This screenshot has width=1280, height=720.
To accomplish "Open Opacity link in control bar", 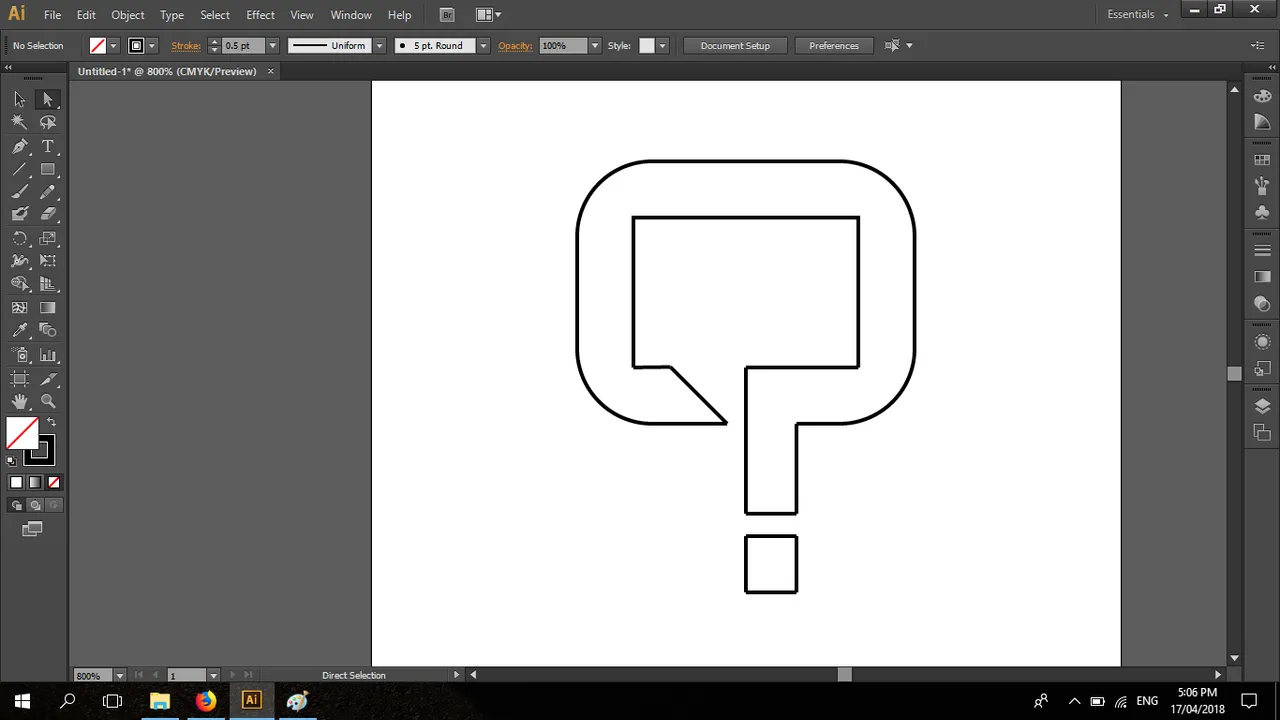I will [x=515, y=46].
